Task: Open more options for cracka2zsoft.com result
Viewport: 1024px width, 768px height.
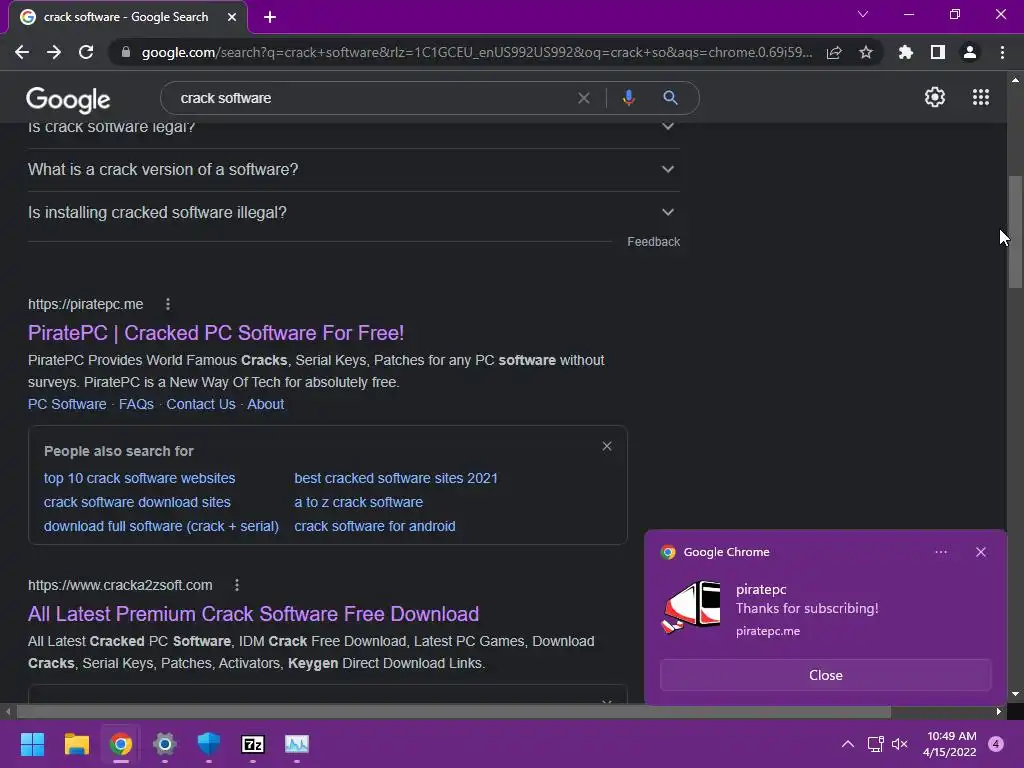Action: (237, 585)
